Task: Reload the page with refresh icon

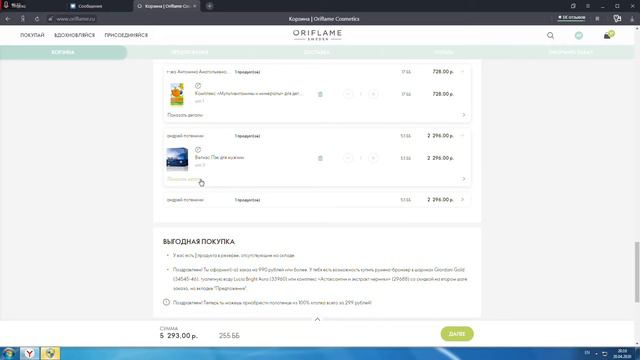Action: (37, 19)
